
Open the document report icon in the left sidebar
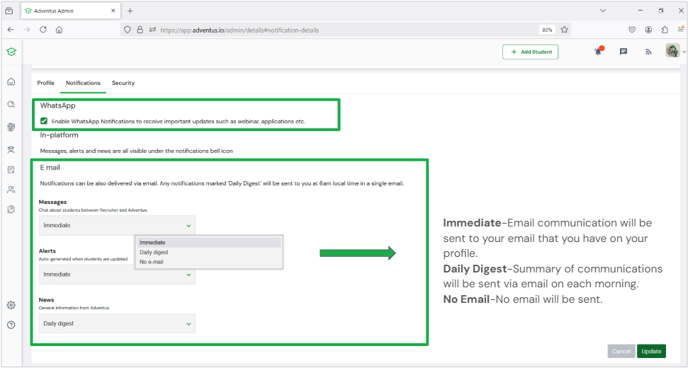[11, 209]
